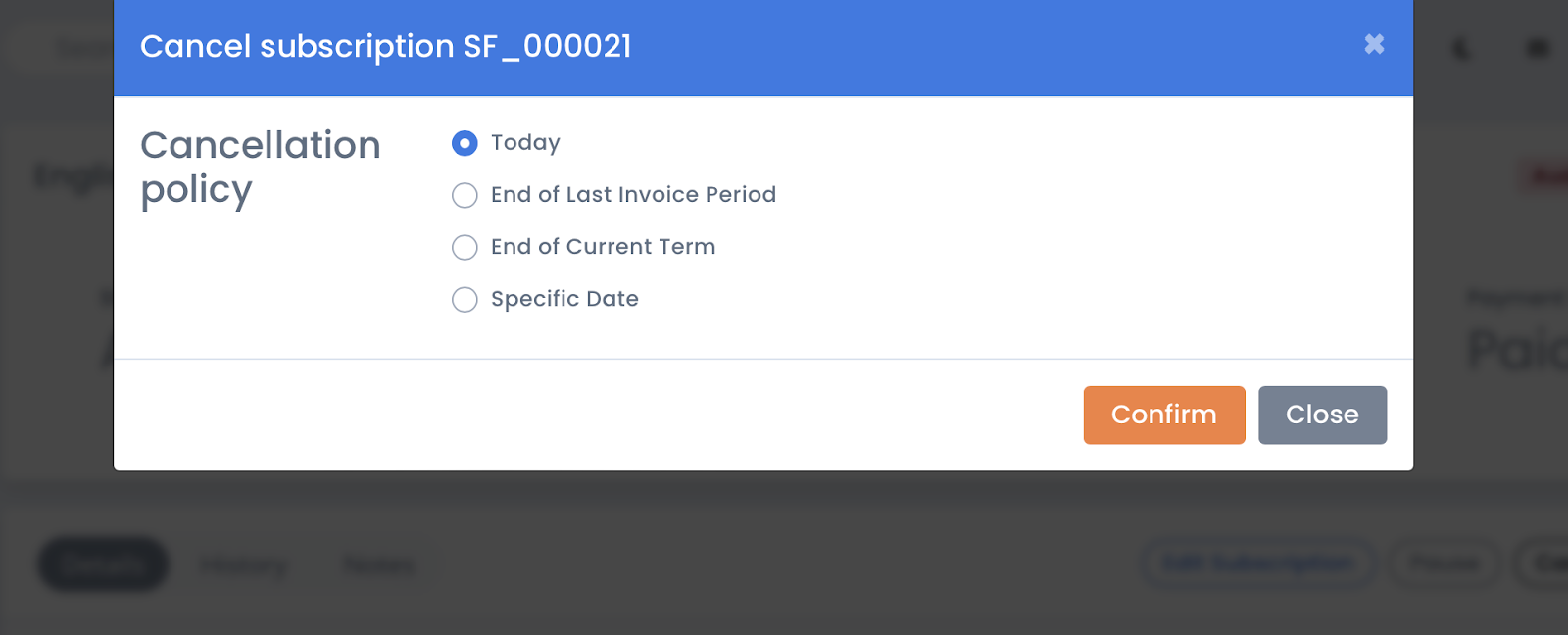
Task: Select the Today radio button
Action: pos(465,143)
